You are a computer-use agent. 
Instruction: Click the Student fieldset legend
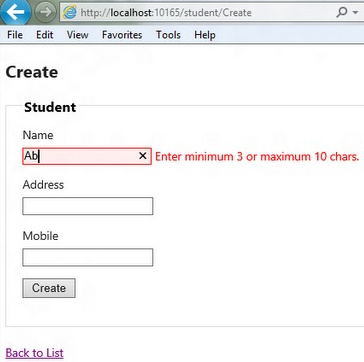coord(50,107)
